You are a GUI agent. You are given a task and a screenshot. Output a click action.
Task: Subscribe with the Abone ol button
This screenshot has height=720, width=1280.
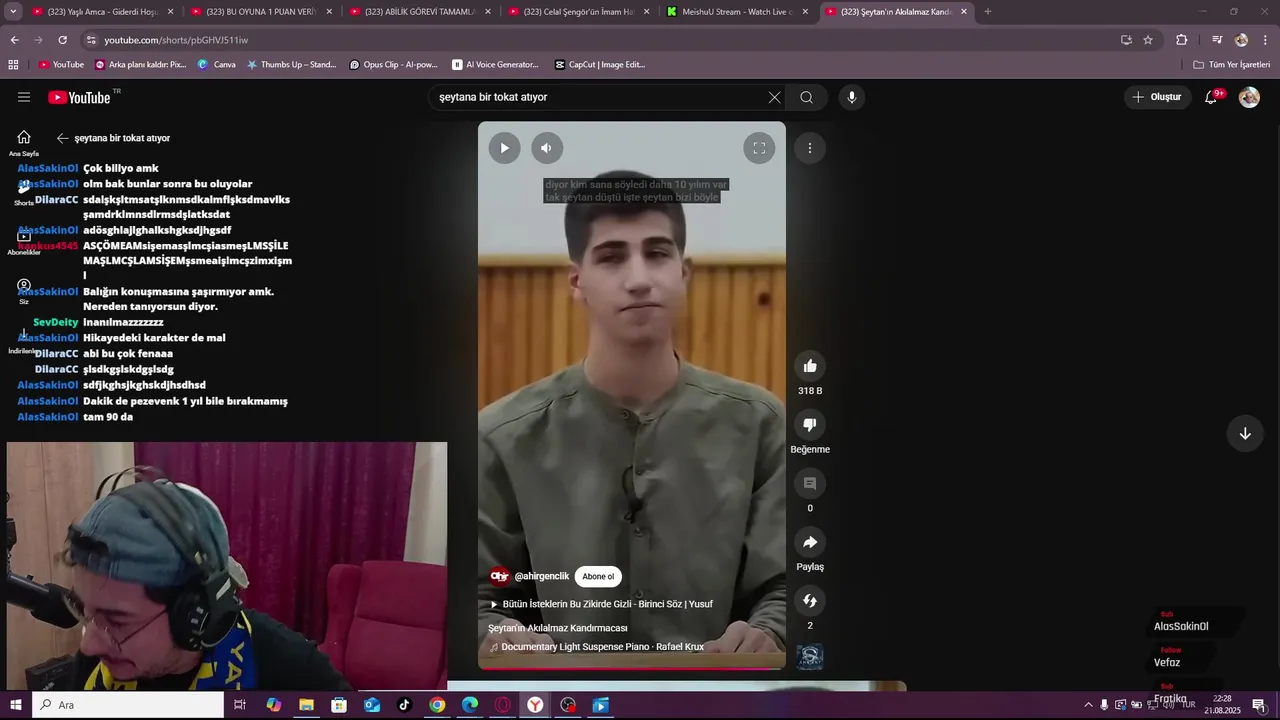[x=598, y=576]
